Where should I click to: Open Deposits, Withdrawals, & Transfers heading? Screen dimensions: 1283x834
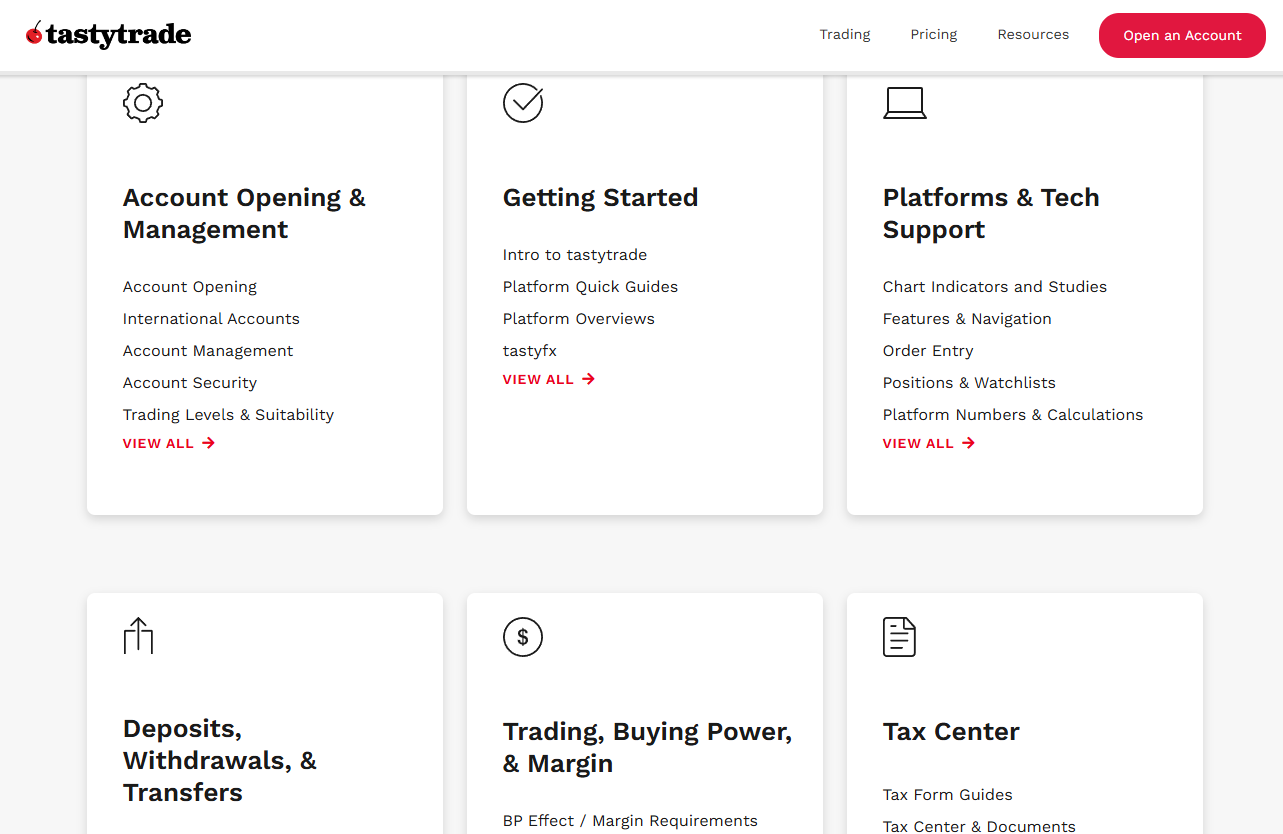click(x=220, y=760)
